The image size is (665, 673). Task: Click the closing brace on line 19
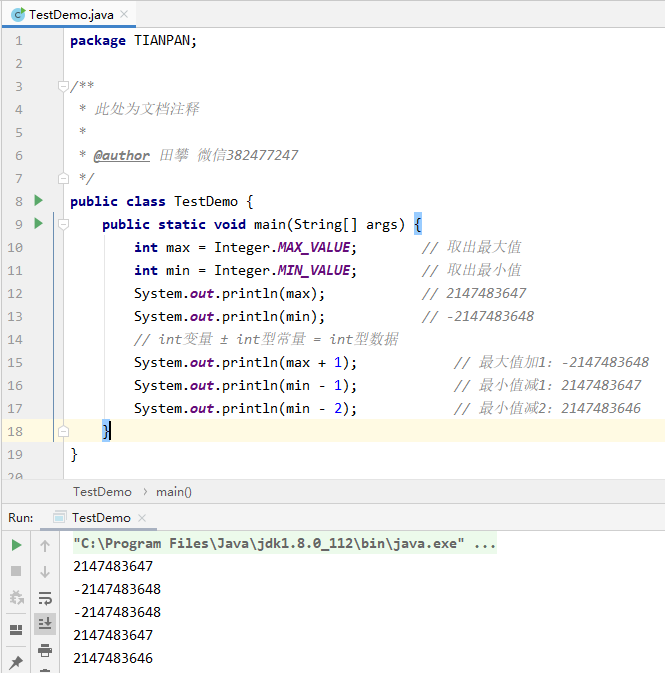[74, 454]
